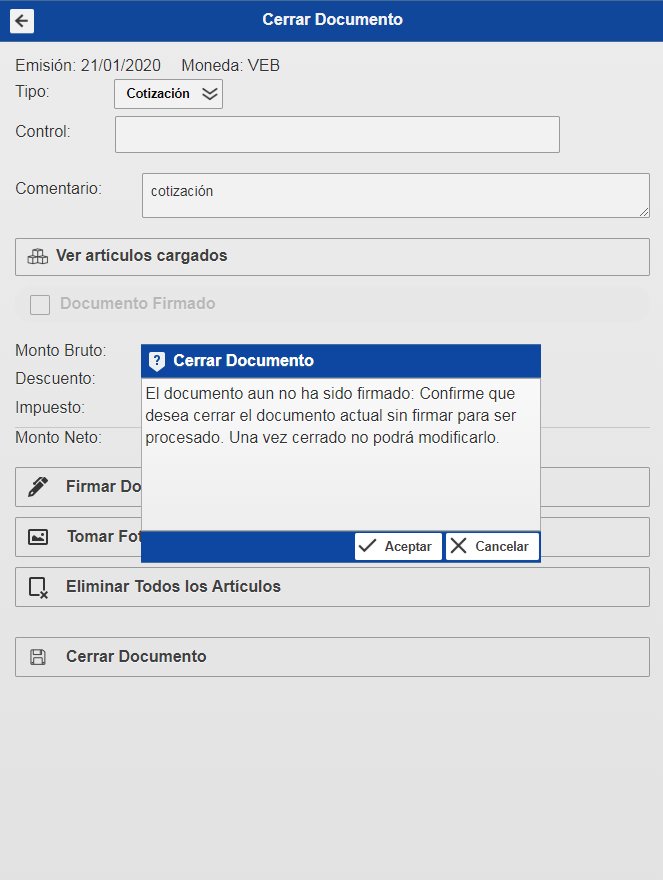
Task: Toggle the Documento Firmado checkbox
Action: (x=40, y=305)
